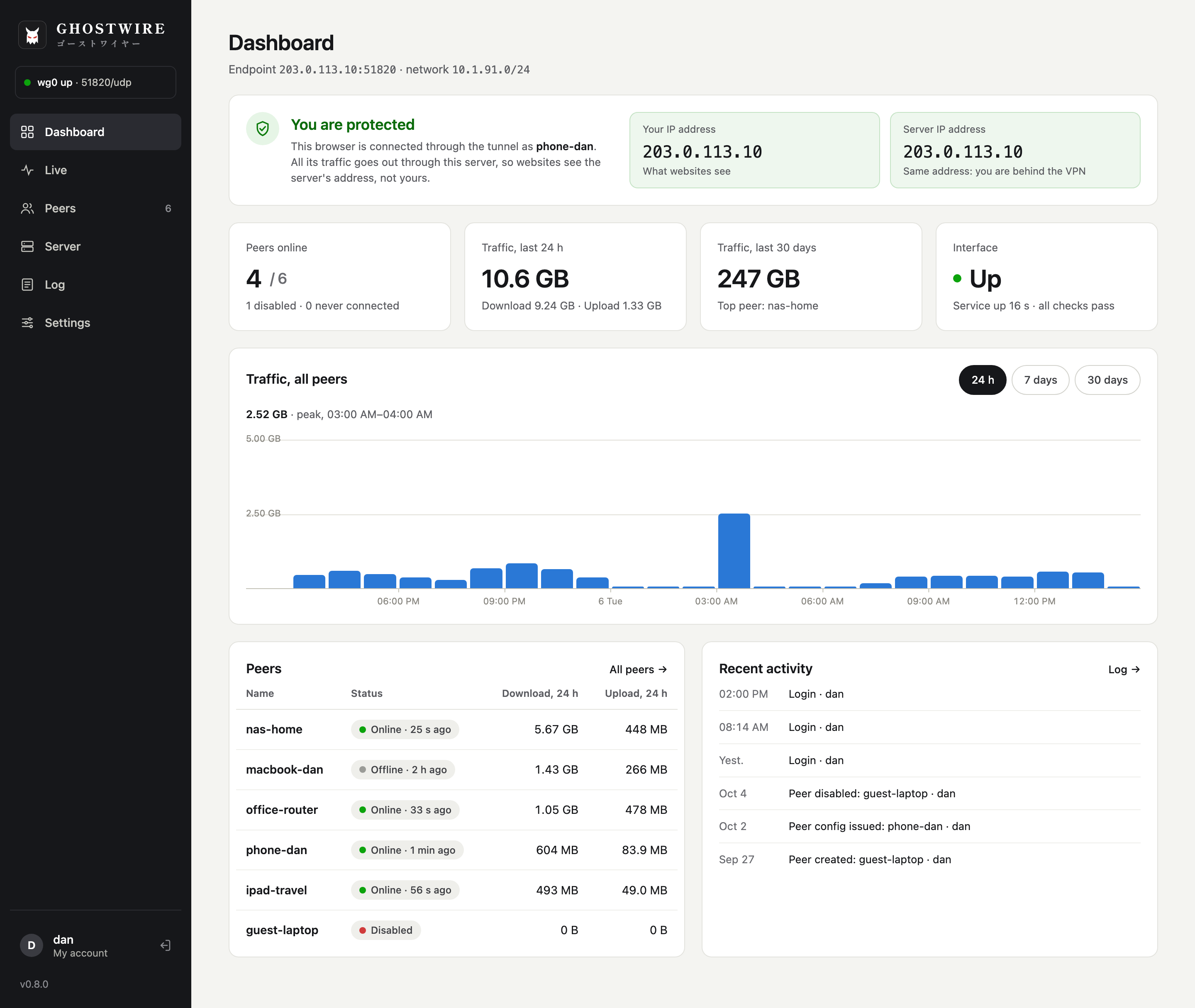1195x1008 pixels.
Task: Open the office-router peer row
Action: [456, 810]
